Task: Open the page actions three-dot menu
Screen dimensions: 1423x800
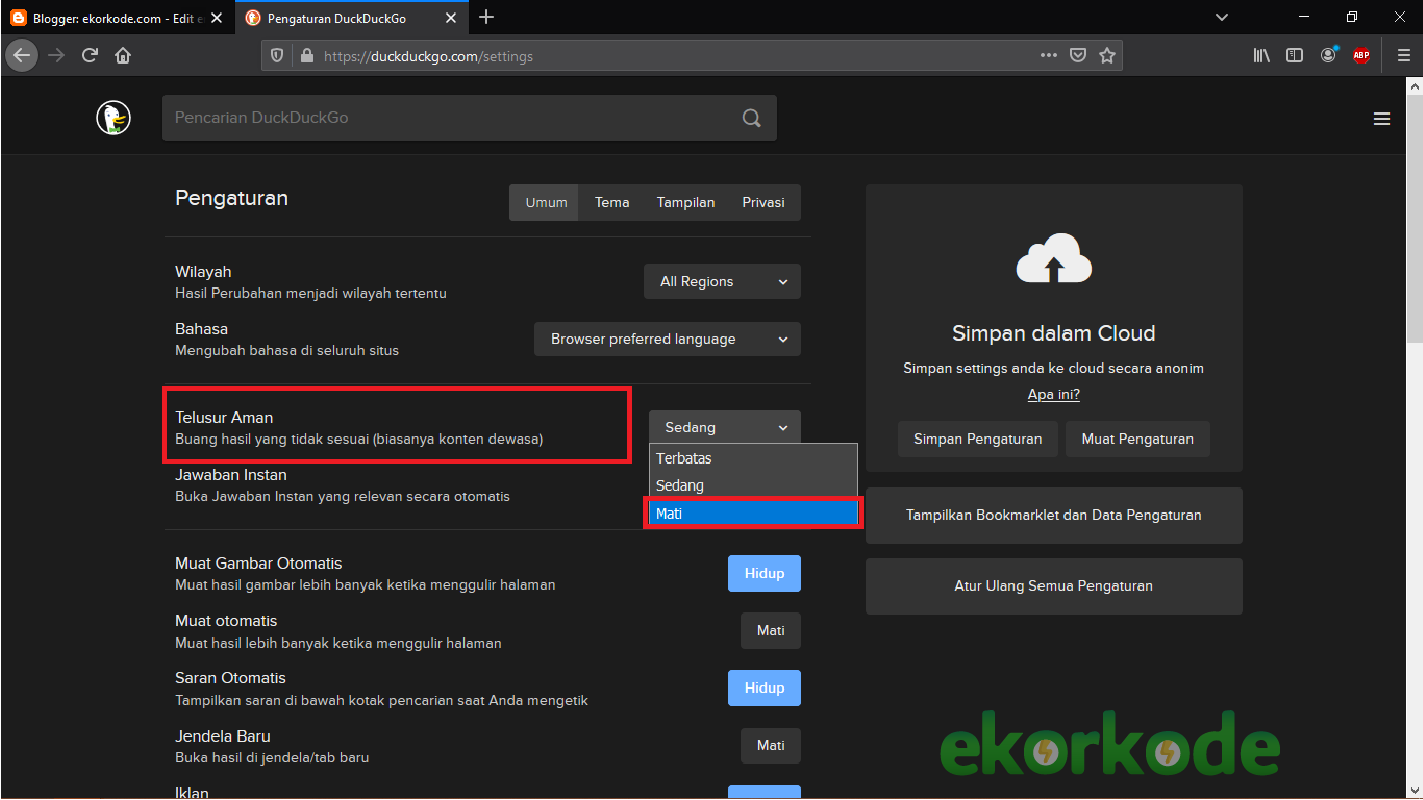Action: [x=1049, y=56]
